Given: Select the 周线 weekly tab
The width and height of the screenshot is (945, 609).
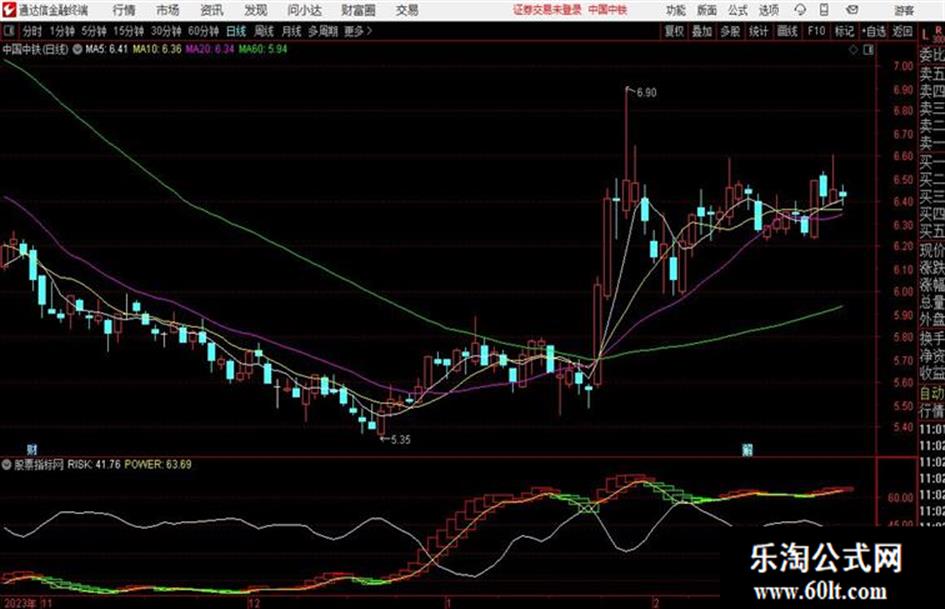Looking at the screenshot, I should click(x=264, y=31).
